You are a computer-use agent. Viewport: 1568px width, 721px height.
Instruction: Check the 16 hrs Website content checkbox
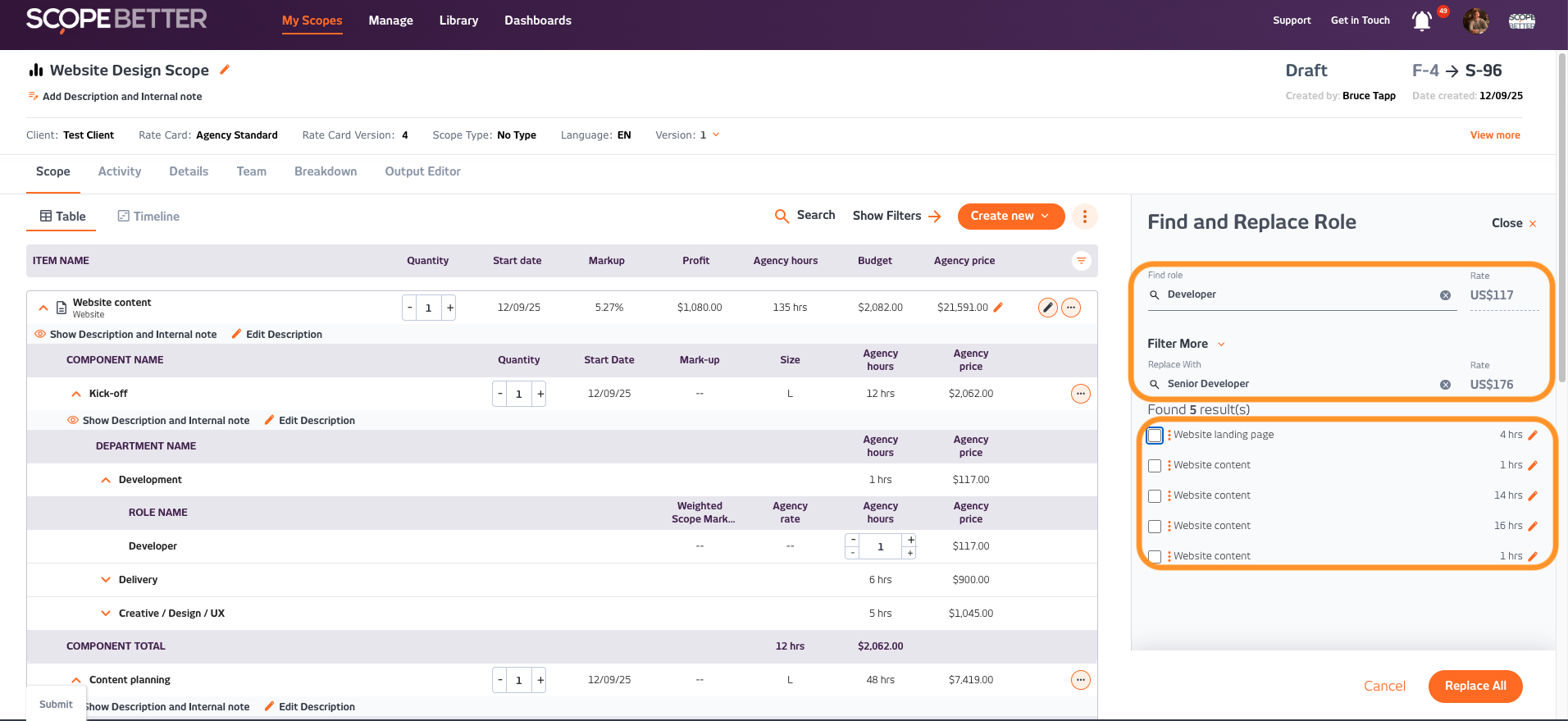pyautogui.click(x=1155, y=527)
